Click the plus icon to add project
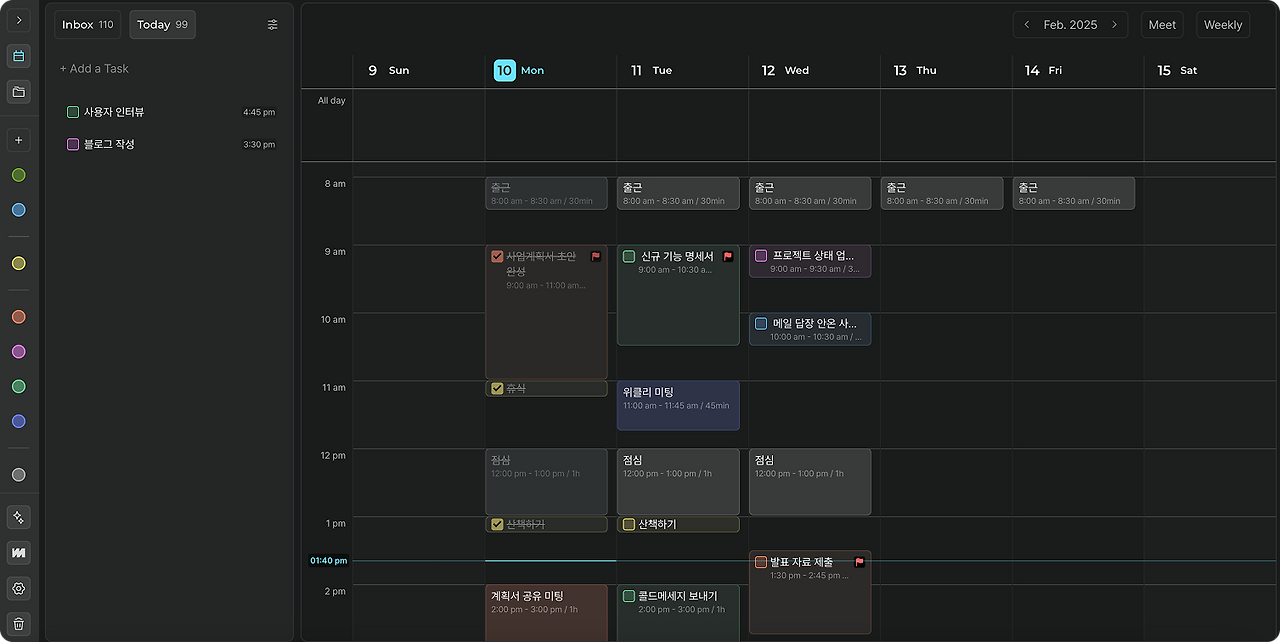The width and height of the screenshot is (1280, 642). pos(18,140)
